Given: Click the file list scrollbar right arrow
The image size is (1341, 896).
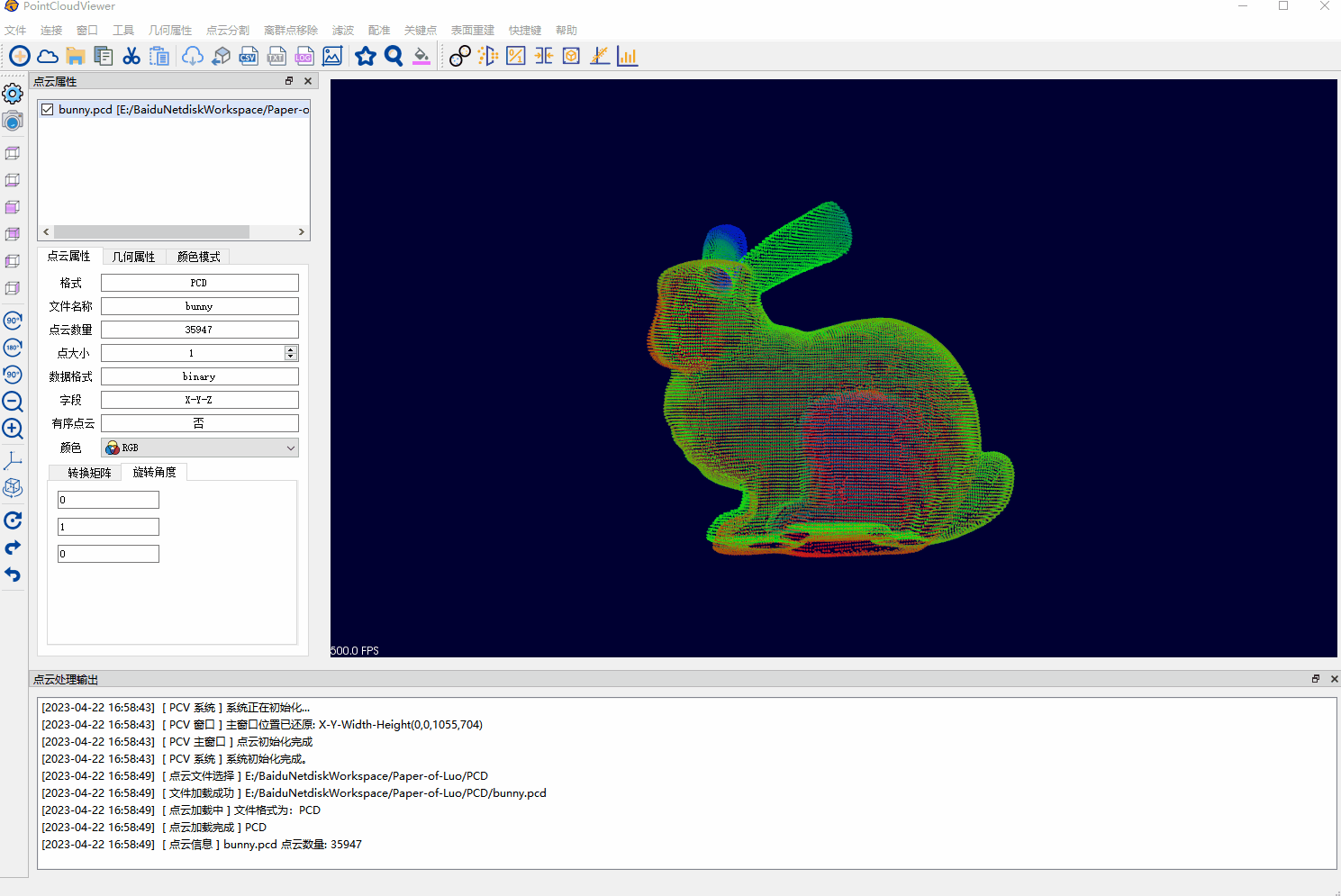Looking at the screenshot, I should coord(302,232).
